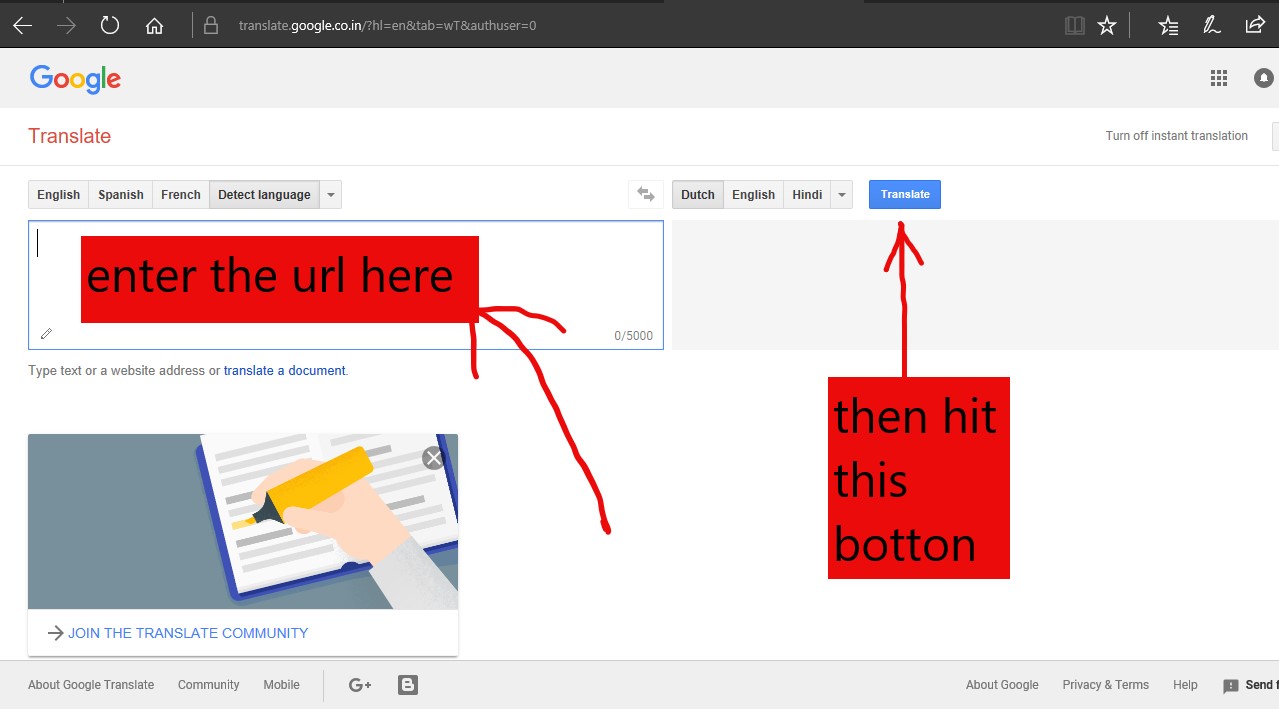Reload the page with the refresh icon

[x=110, y=26]
